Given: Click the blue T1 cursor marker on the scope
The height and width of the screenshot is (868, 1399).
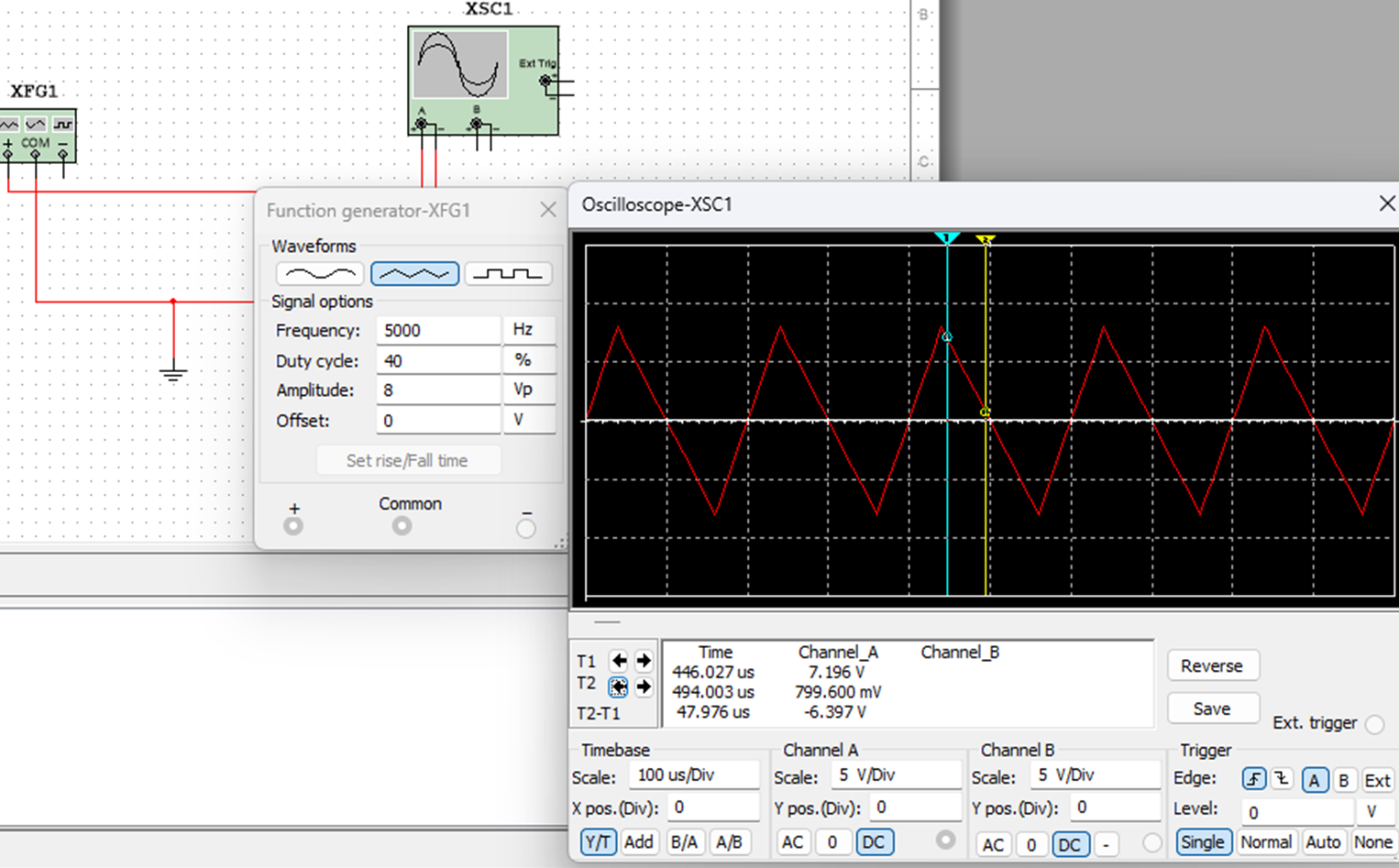Looking at the screenshot, I should coord(947,238).
